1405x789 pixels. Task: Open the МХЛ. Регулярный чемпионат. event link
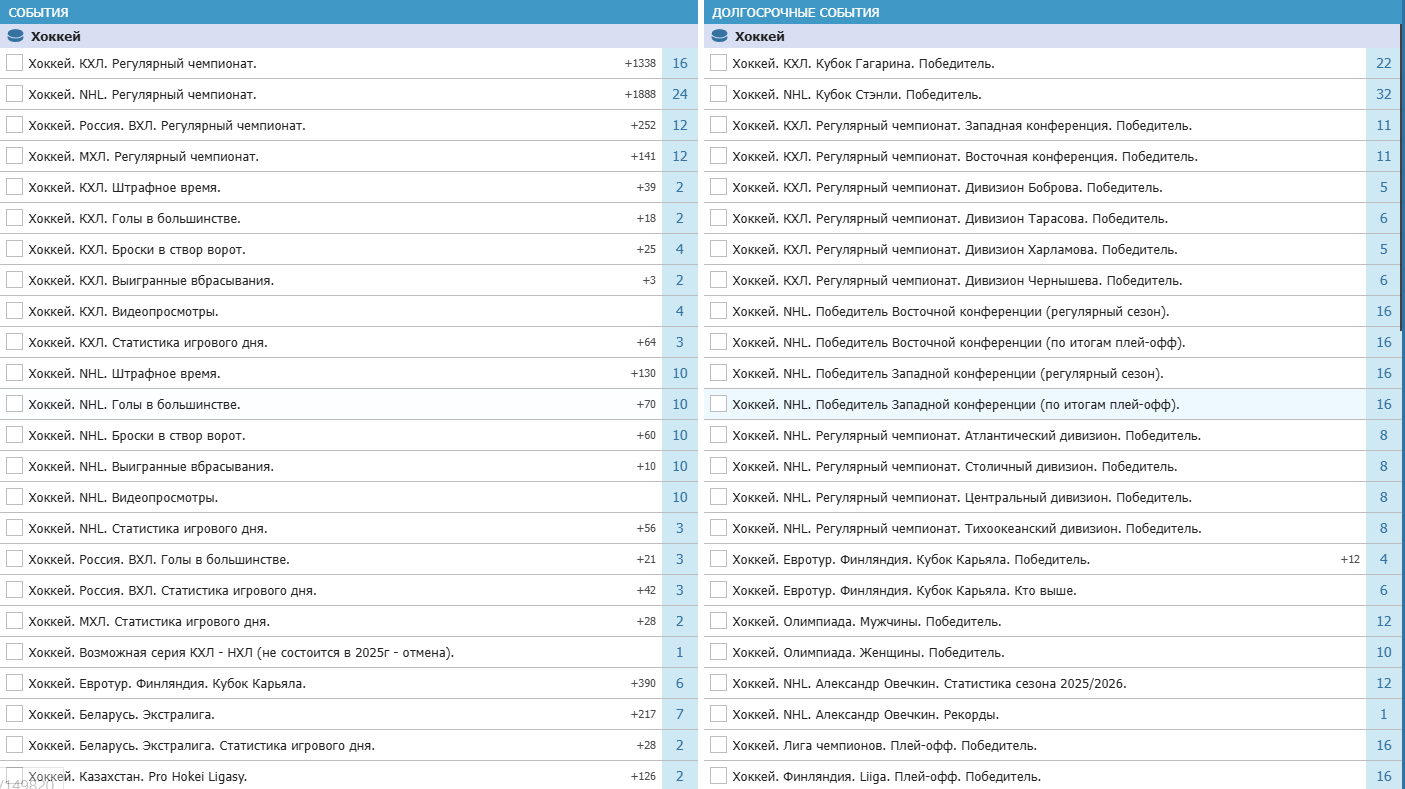click(x=143, y=157)
